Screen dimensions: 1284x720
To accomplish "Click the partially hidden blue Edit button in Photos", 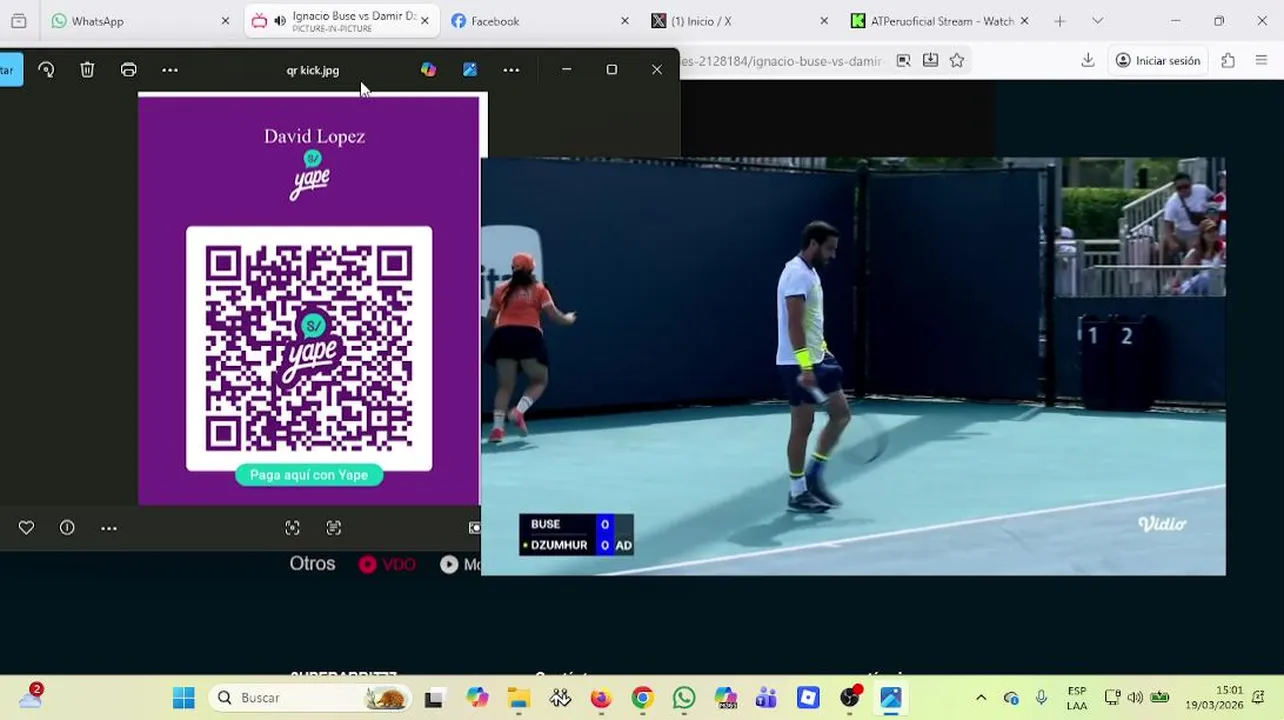I will tap(11, 70).
